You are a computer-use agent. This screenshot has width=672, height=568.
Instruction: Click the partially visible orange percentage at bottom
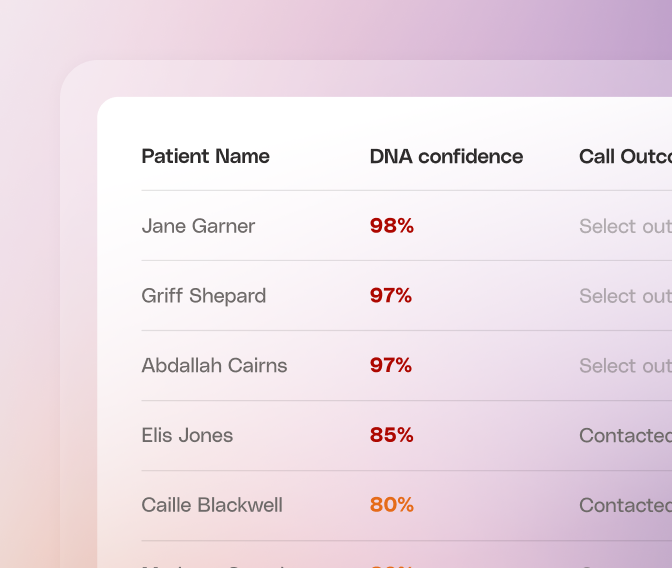pos(392,566)
